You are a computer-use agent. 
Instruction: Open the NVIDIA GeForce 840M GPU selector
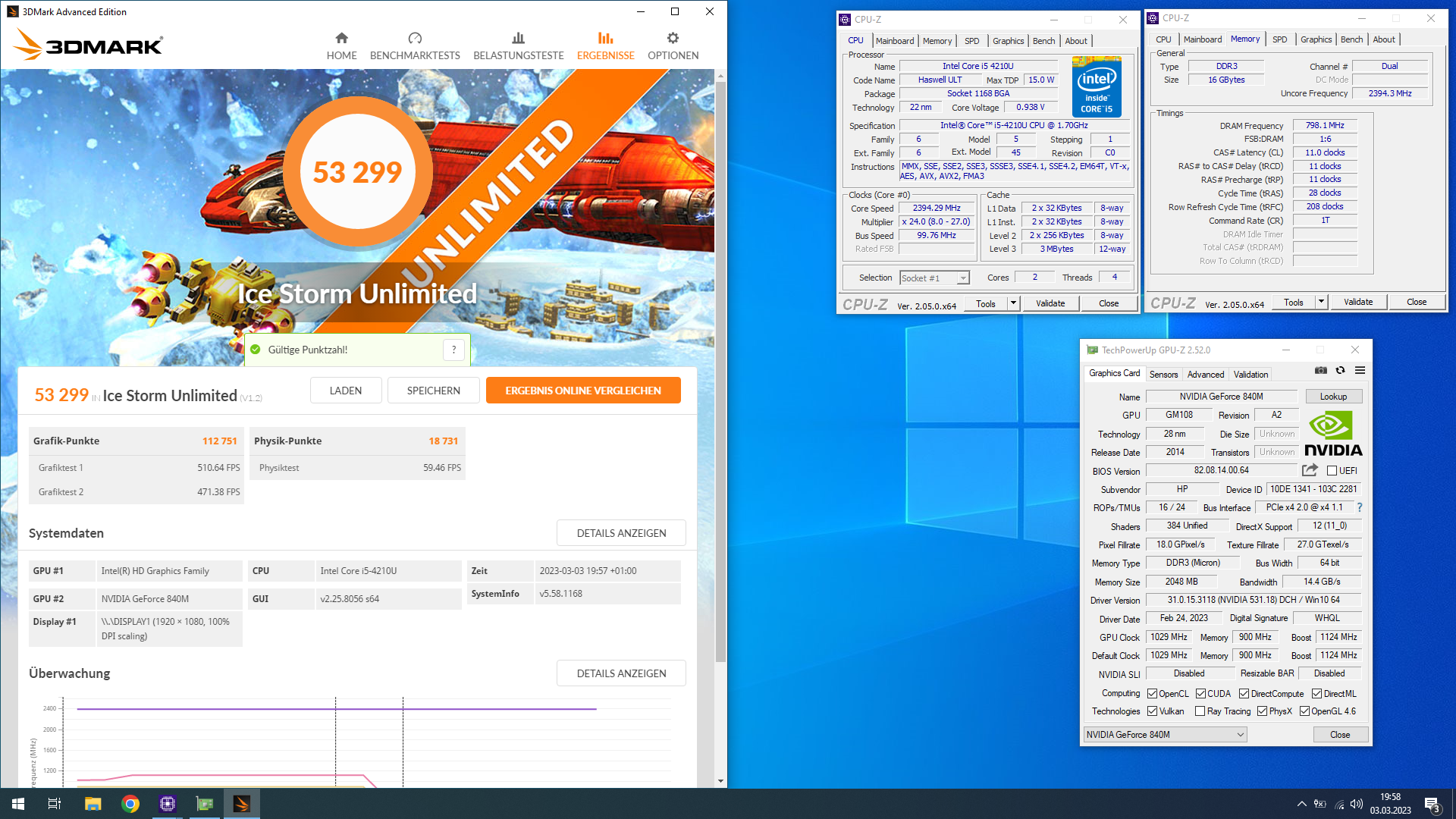pos(1164,735)
